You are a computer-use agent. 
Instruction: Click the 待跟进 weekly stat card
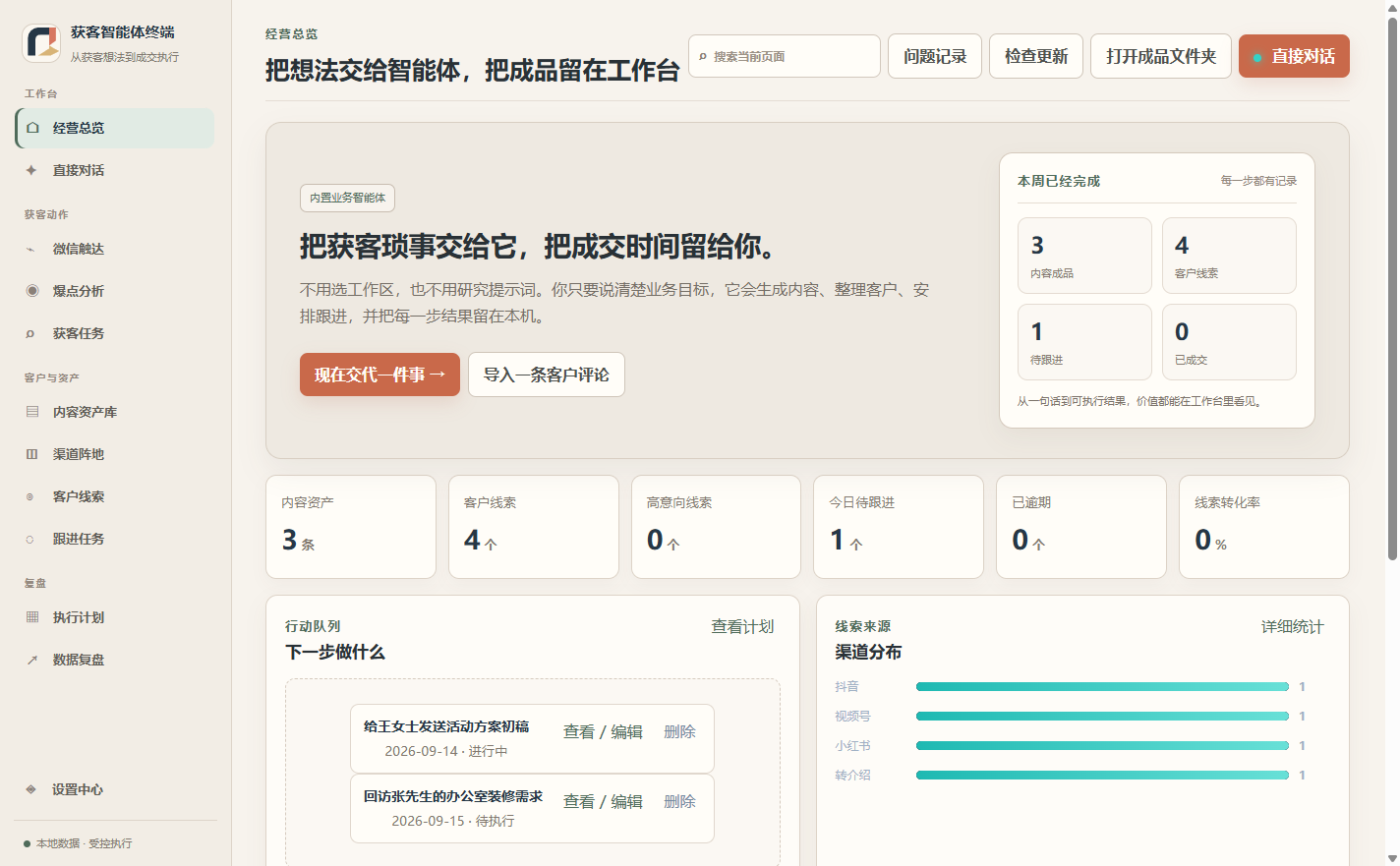coord(1084,342)
